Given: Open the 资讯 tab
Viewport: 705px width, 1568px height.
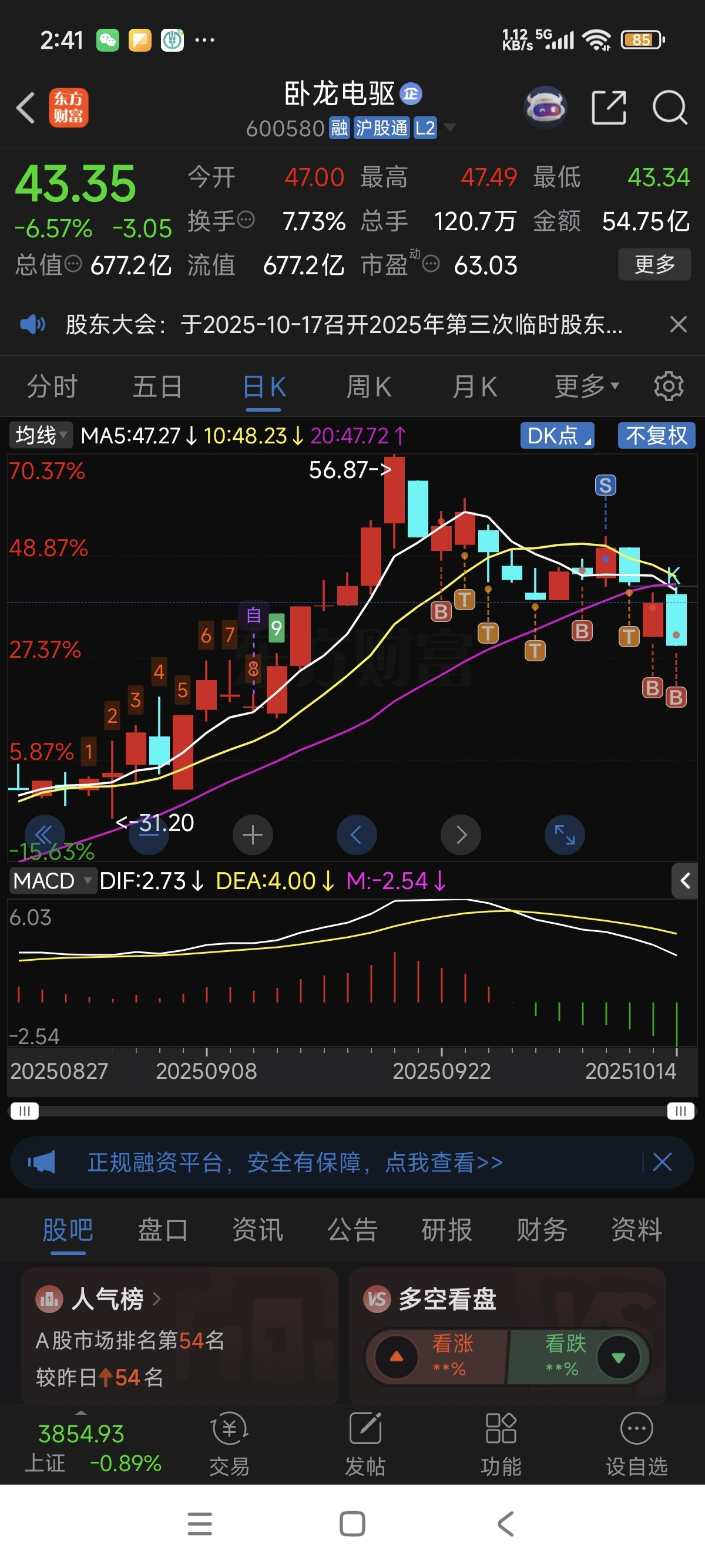Looking at the screenshot, I should click(257, 1230).
